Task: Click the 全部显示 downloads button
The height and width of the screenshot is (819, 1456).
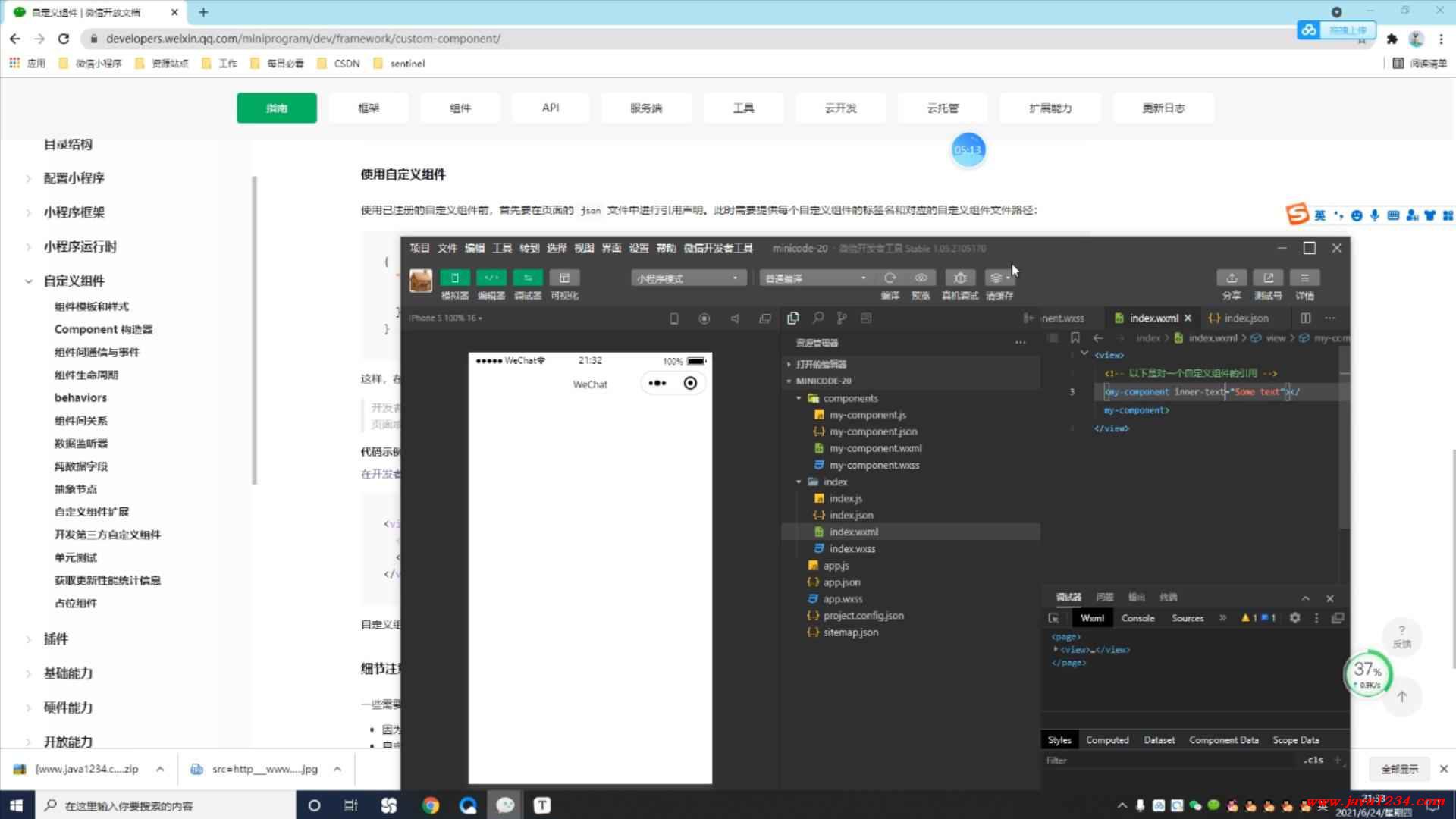Action: [1399, 769]
